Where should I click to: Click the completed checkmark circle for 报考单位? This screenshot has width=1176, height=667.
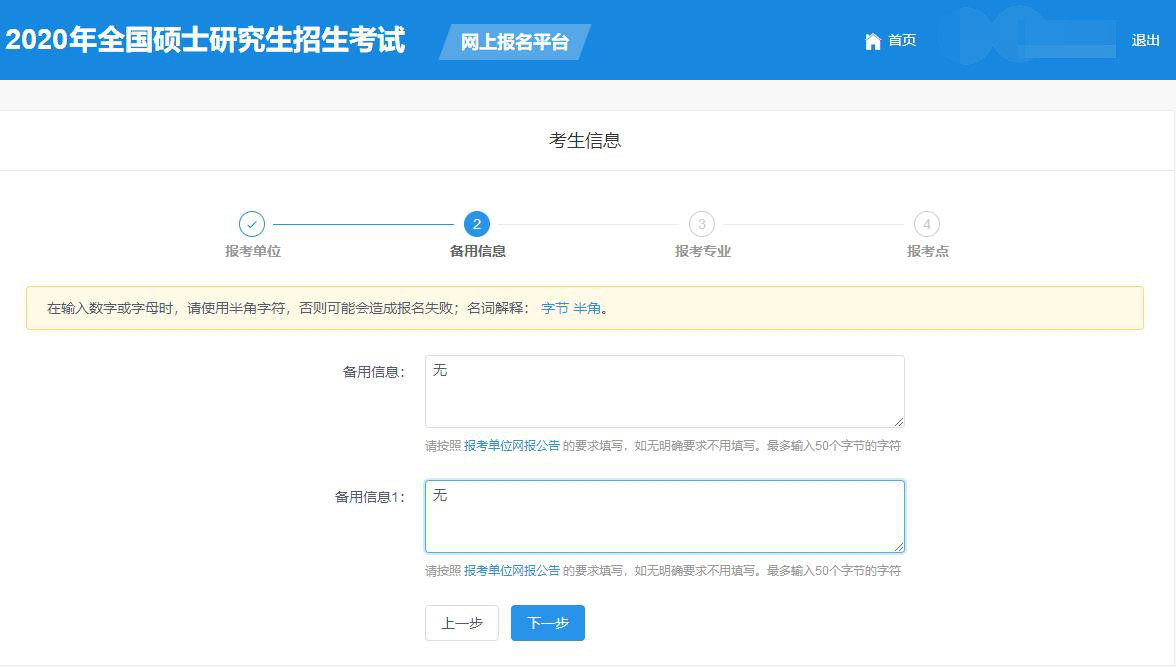pyautogui.click(x=250, y=225)
